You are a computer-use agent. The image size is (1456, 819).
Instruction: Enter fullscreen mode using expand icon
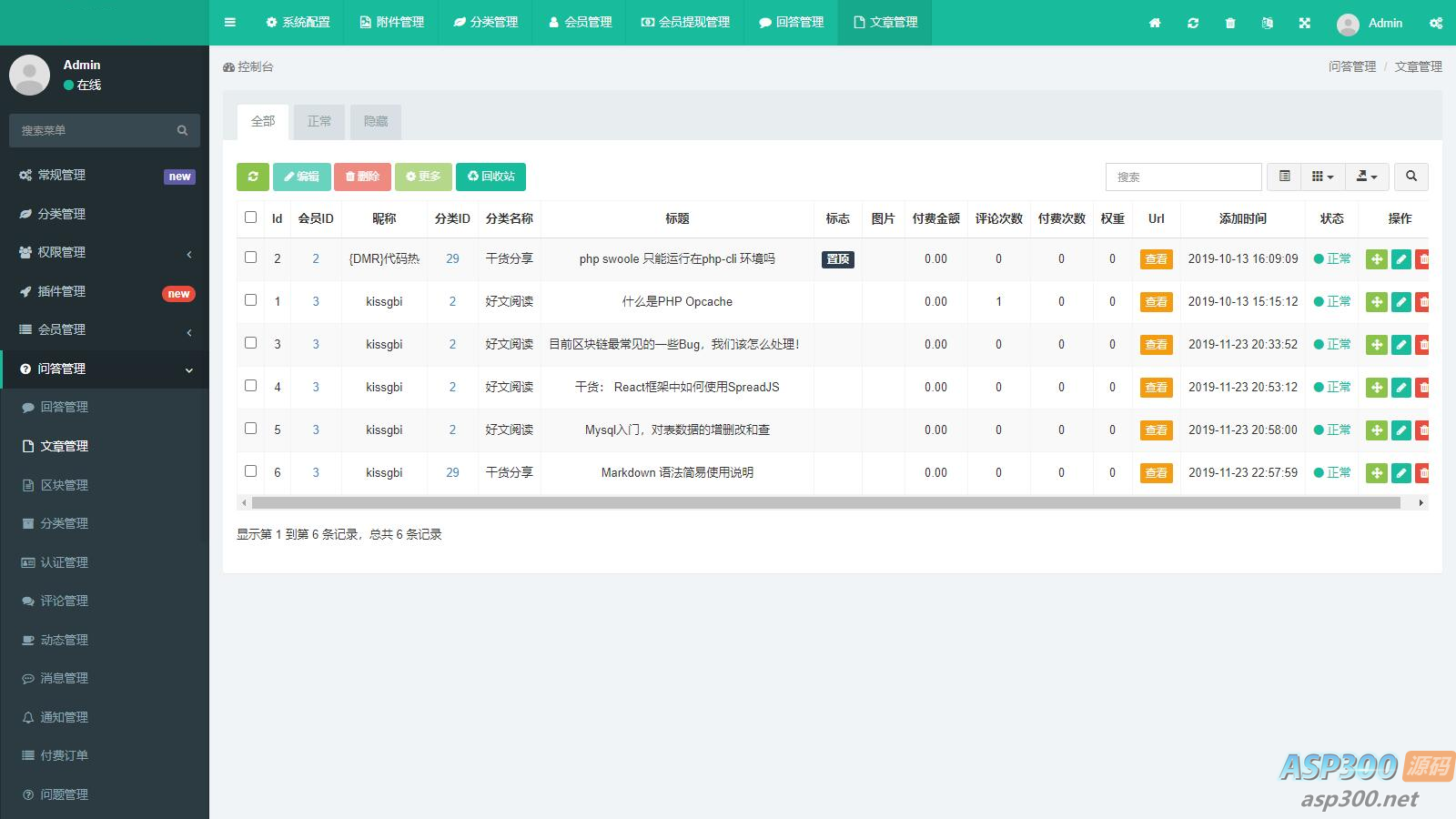pos(1305,23)
